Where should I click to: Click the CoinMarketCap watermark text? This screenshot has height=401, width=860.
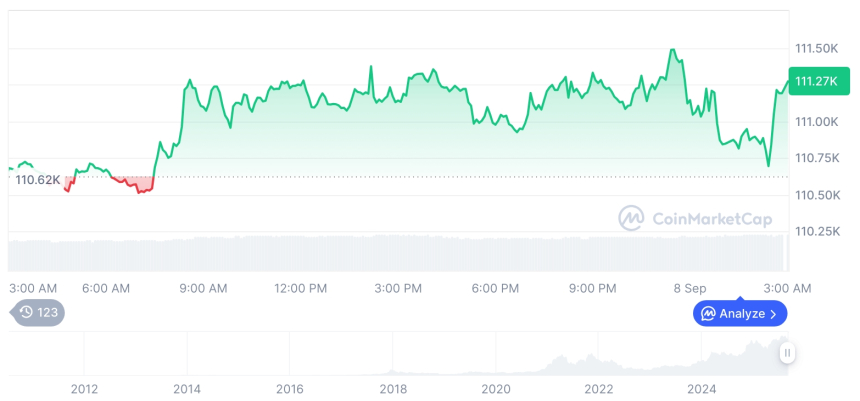point(712,219)
